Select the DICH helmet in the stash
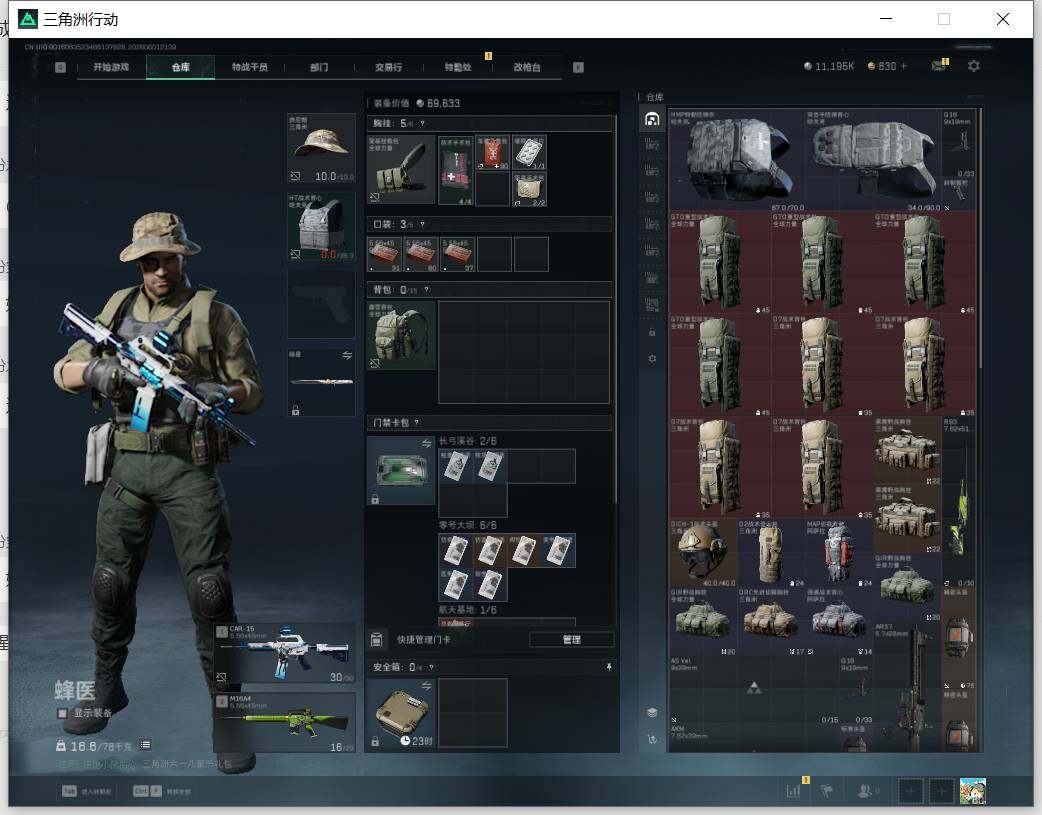 tap(702, 553)
